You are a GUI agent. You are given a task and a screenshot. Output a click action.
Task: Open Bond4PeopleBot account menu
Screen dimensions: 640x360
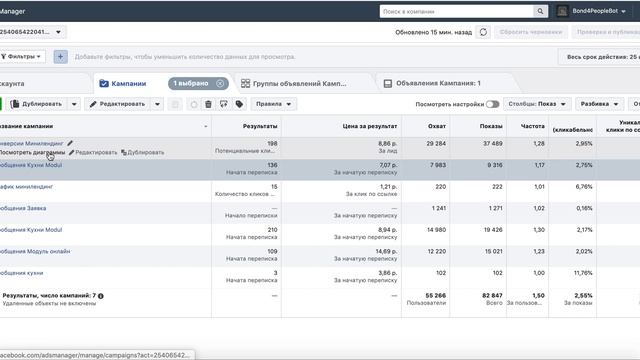598,11
